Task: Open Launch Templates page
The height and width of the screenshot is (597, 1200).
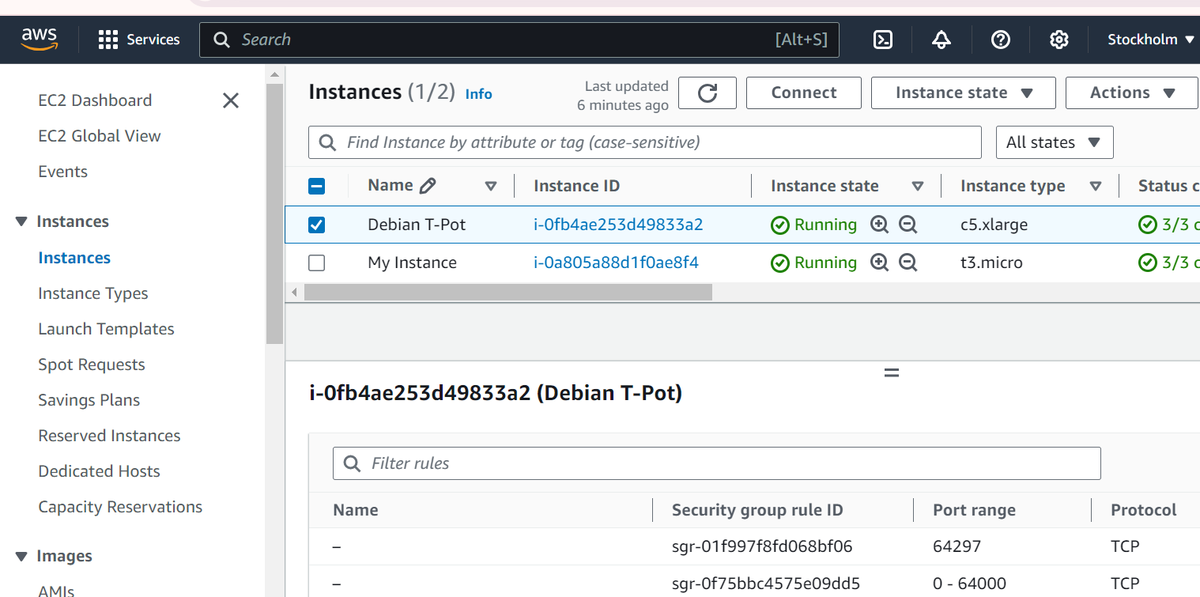Action: point(106,329)
